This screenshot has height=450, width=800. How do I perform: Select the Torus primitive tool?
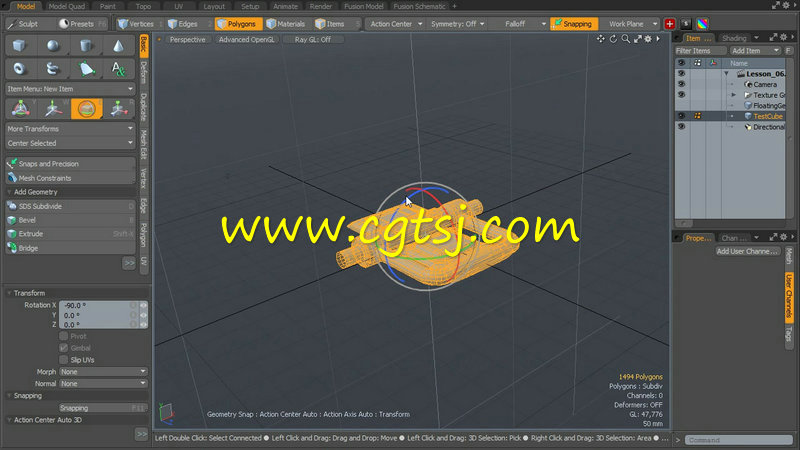(19, 68)
